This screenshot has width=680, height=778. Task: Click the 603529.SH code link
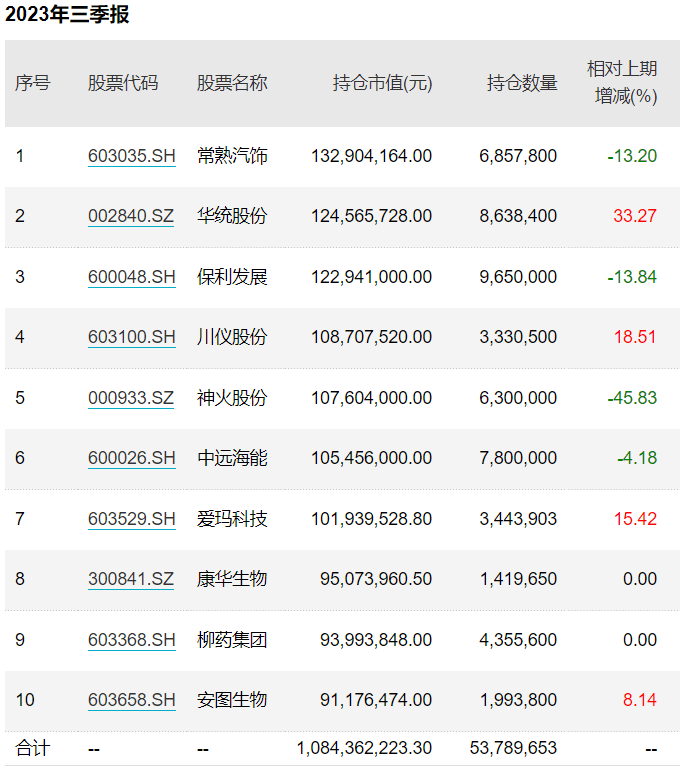[x=131, y=519]
